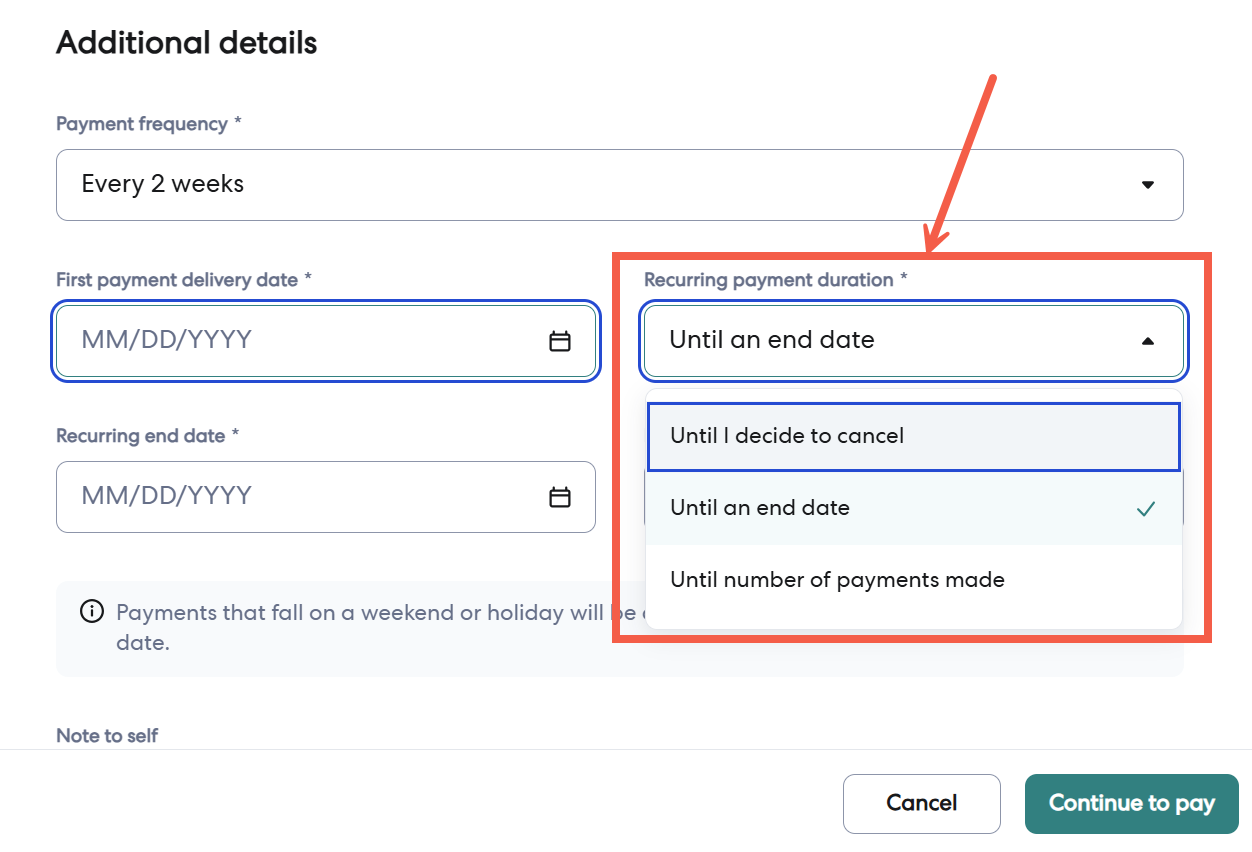Click the "Every 2 weeks" frequency value
Screen dimensions: 1252x852
coord(163,184)
